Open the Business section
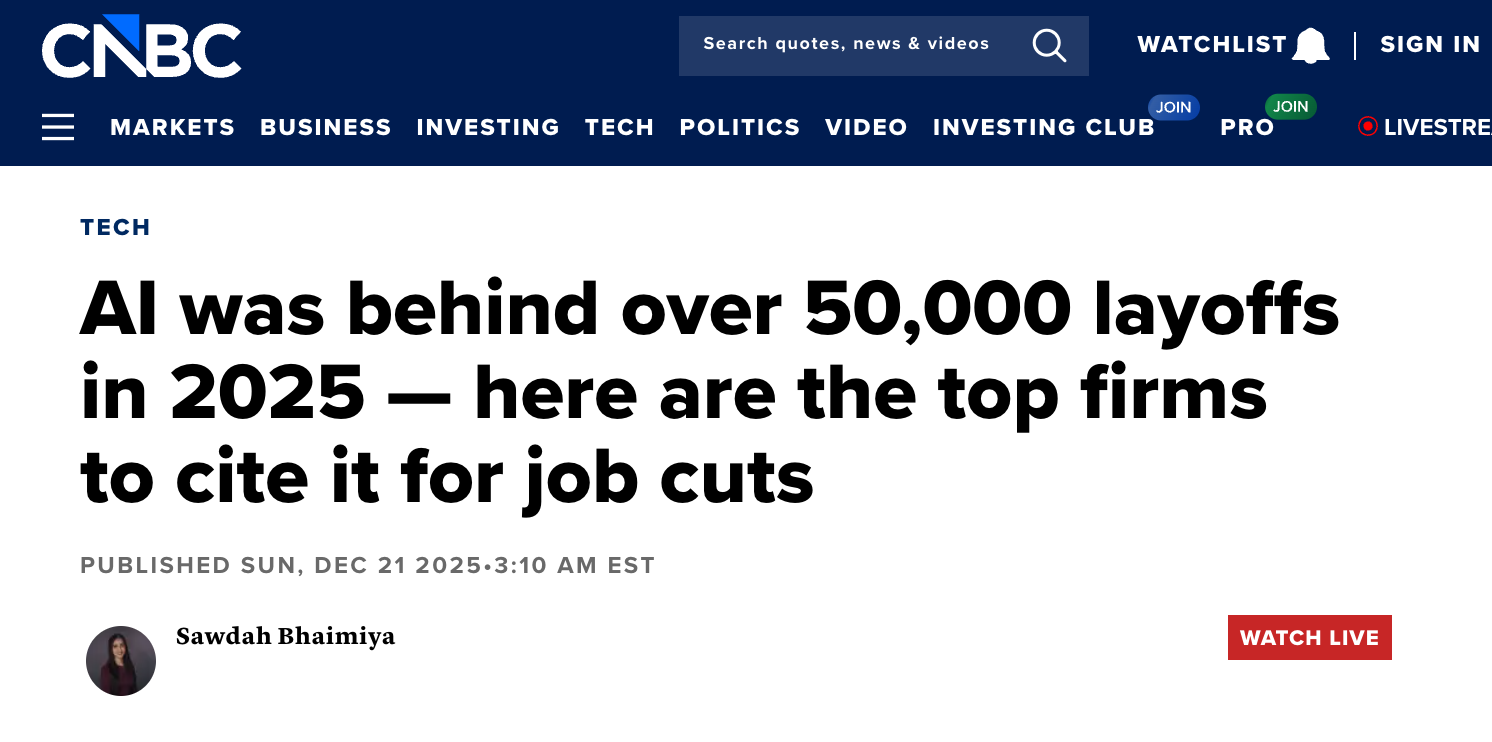Image resolution: width=1492 pixels, height=742 pixels. coord(326,128)
